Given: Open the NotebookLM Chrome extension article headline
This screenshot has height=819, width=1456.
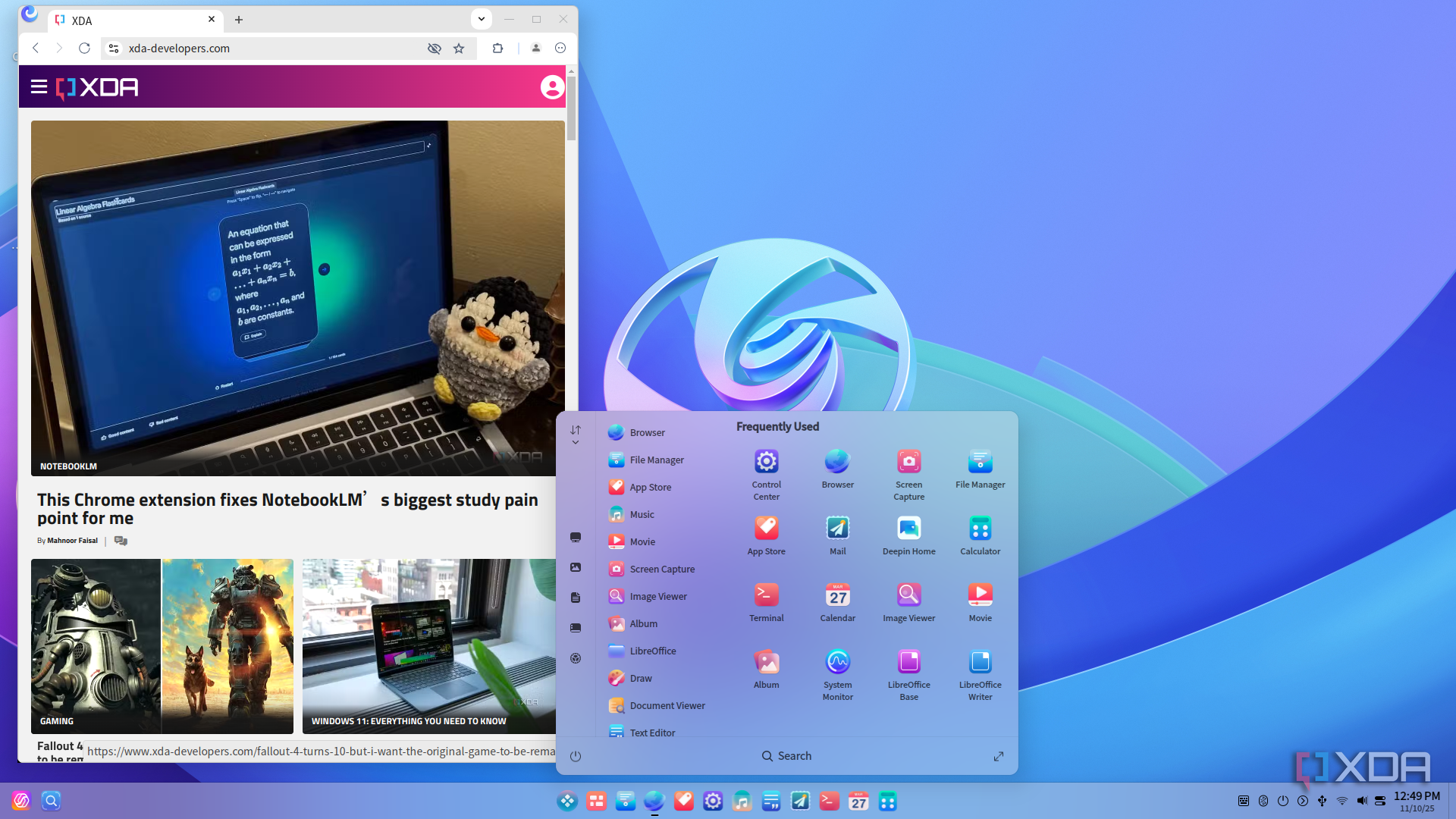Looking at the screenshot, I should point(287,509).
